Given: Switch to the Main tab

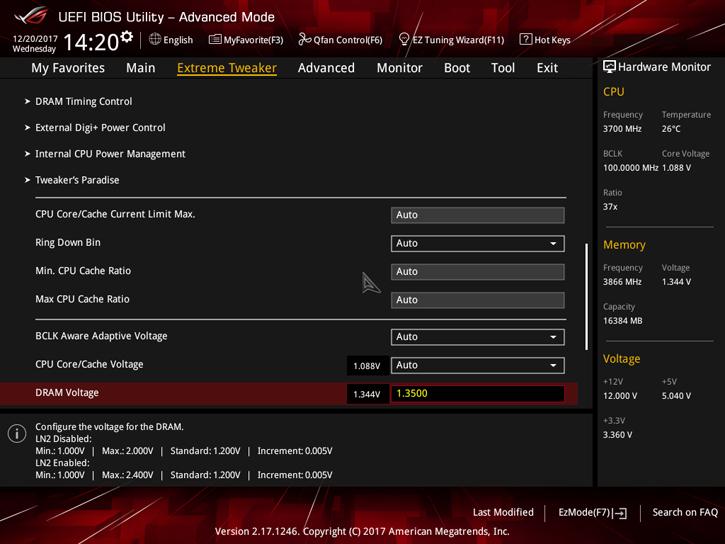Looking at the screenshot, I should pyautogui.click(x=141, y=68).
